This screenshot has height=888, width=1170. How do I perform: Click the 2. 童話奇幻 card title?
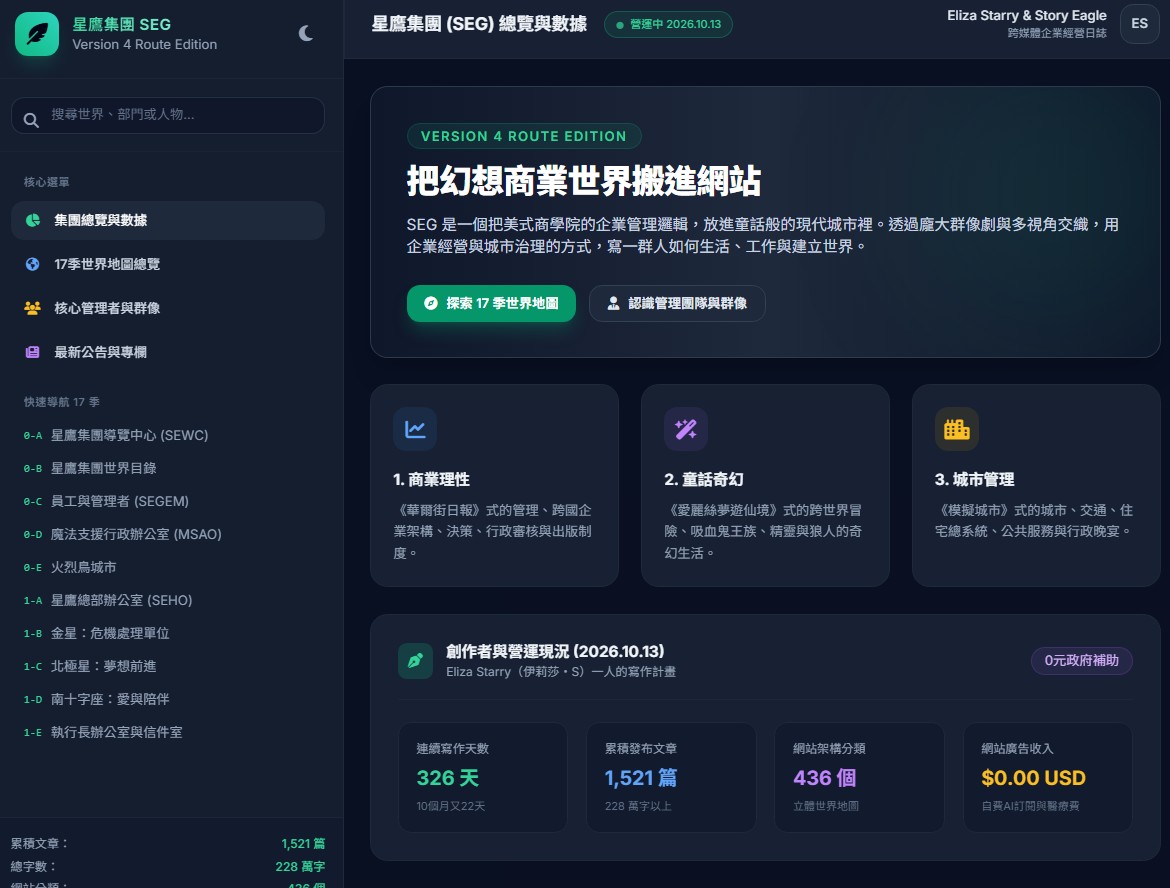(x=704, y=480)
